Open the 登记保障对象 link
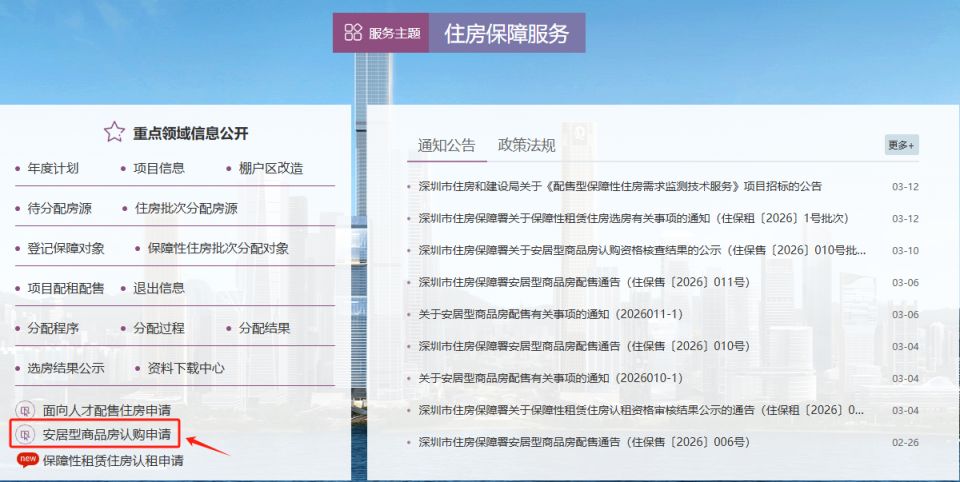 click(x=66, y=248)
